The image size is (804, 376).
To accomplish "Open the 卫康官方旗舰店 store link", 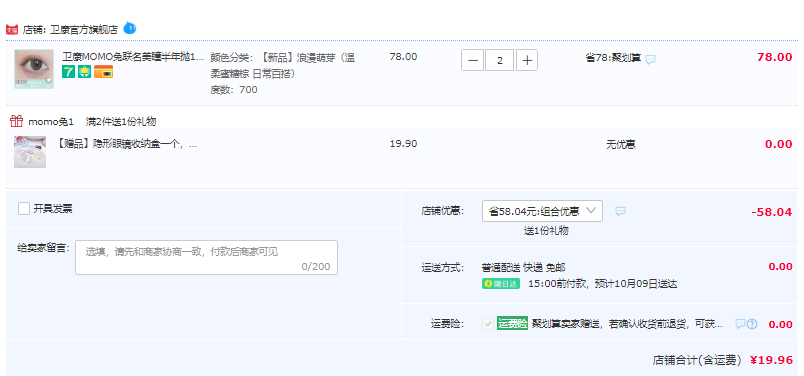I will coord(84,30).
